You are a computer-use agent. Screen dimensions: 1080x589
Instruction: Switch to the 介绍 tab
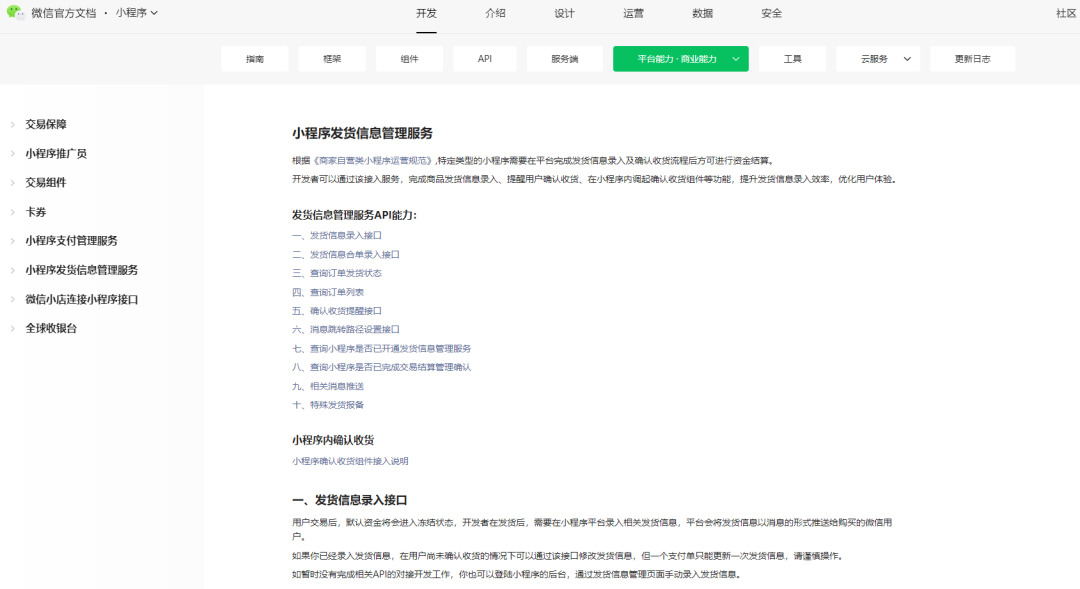[x=496, y=14]
